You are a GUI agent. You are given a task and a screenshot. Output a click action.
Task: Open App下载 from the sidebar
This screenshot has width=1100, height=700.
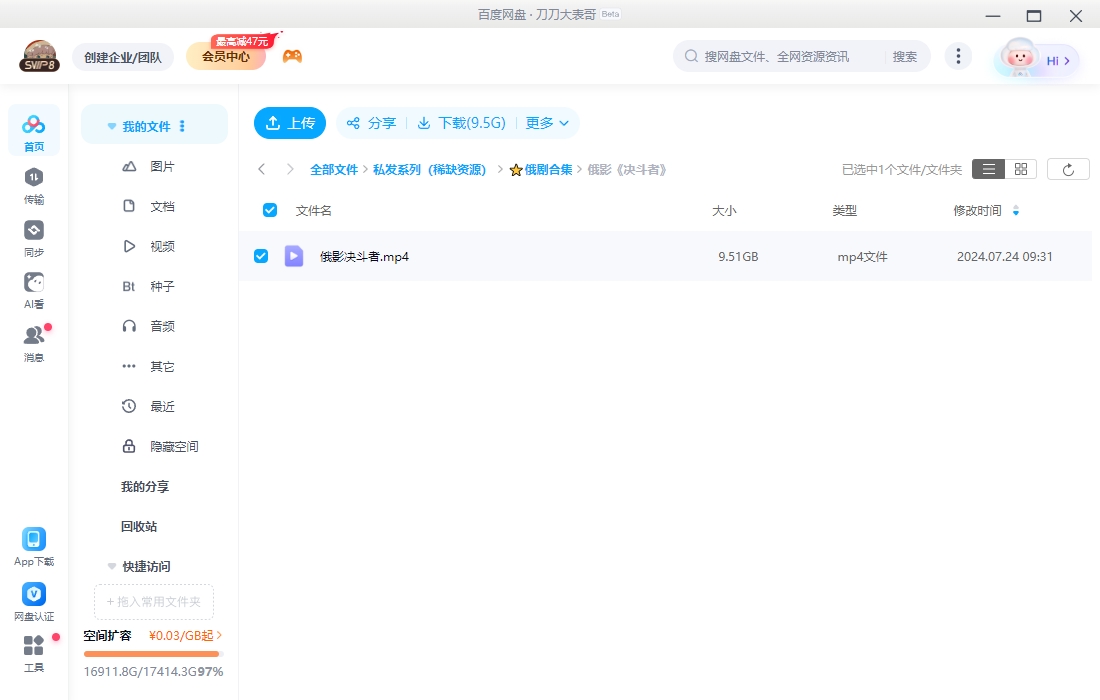[33, 545]
